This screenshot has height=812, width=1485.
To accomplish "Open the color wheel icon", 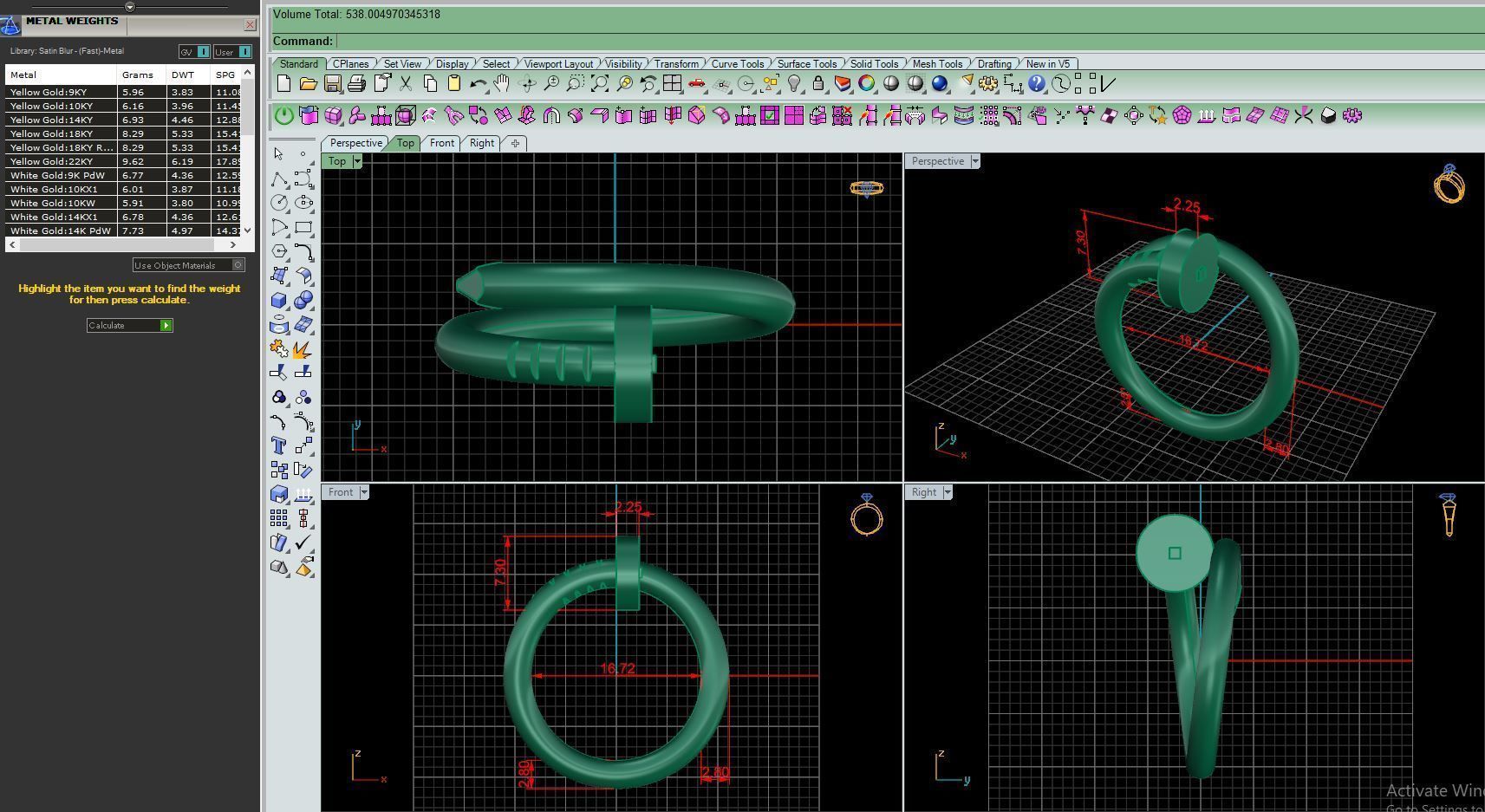I will [866, 84].
